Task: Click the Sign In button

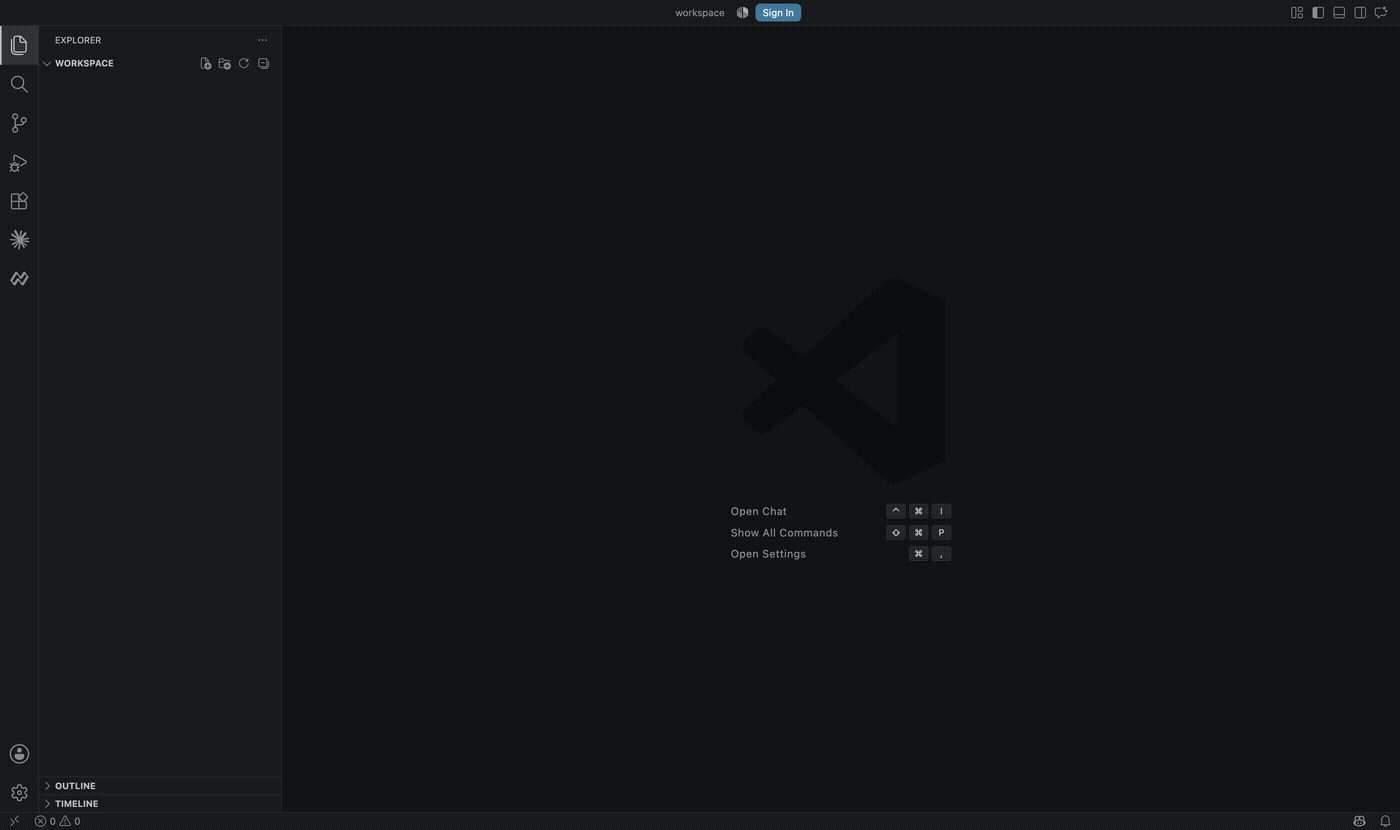Action: click(778, 13)
